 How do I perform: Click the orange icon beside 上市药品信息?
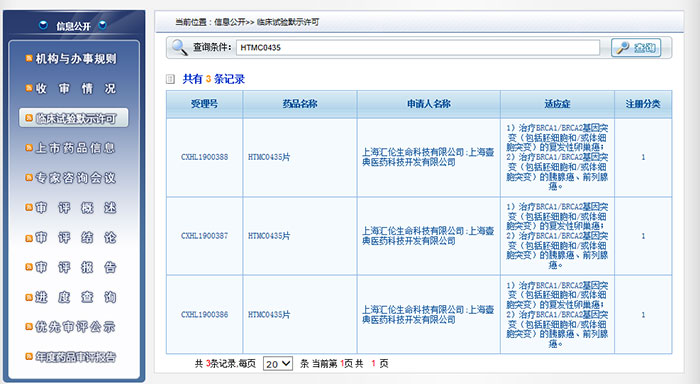pos(29,148)
